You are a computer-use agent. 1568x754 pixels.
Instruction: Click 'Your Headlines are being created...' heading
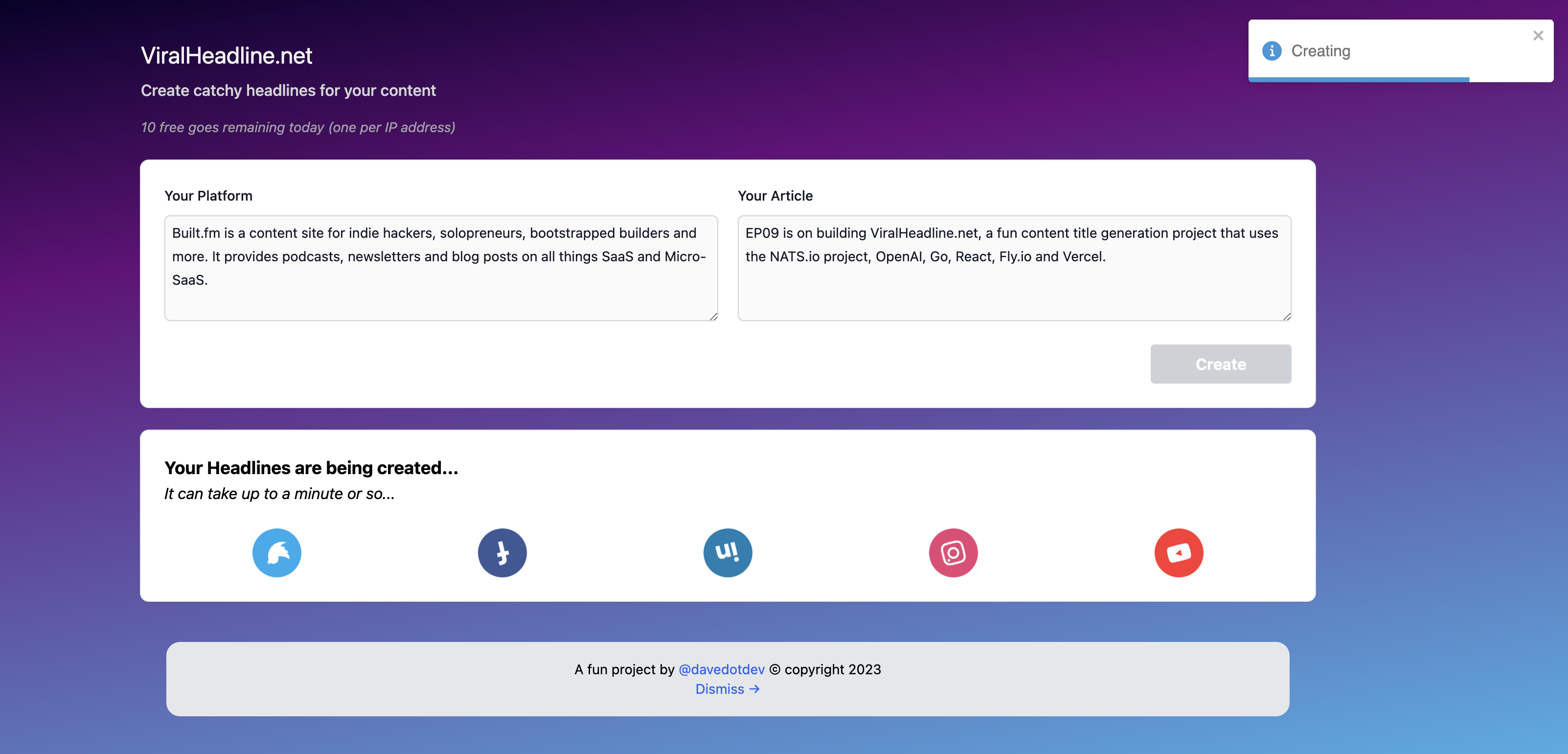pos(311,468)
